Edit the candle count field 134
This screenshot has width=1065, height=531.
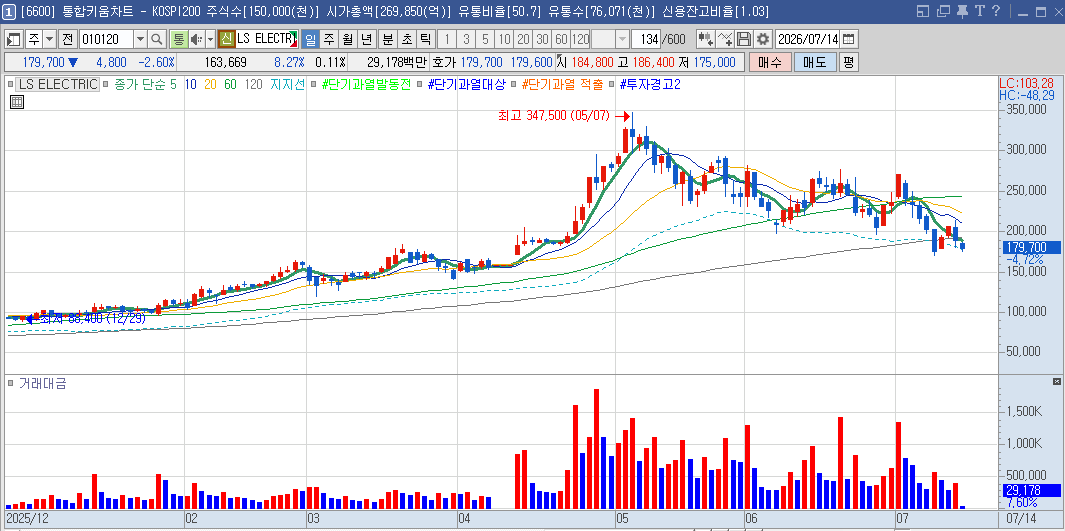click(x=645, y=39)
